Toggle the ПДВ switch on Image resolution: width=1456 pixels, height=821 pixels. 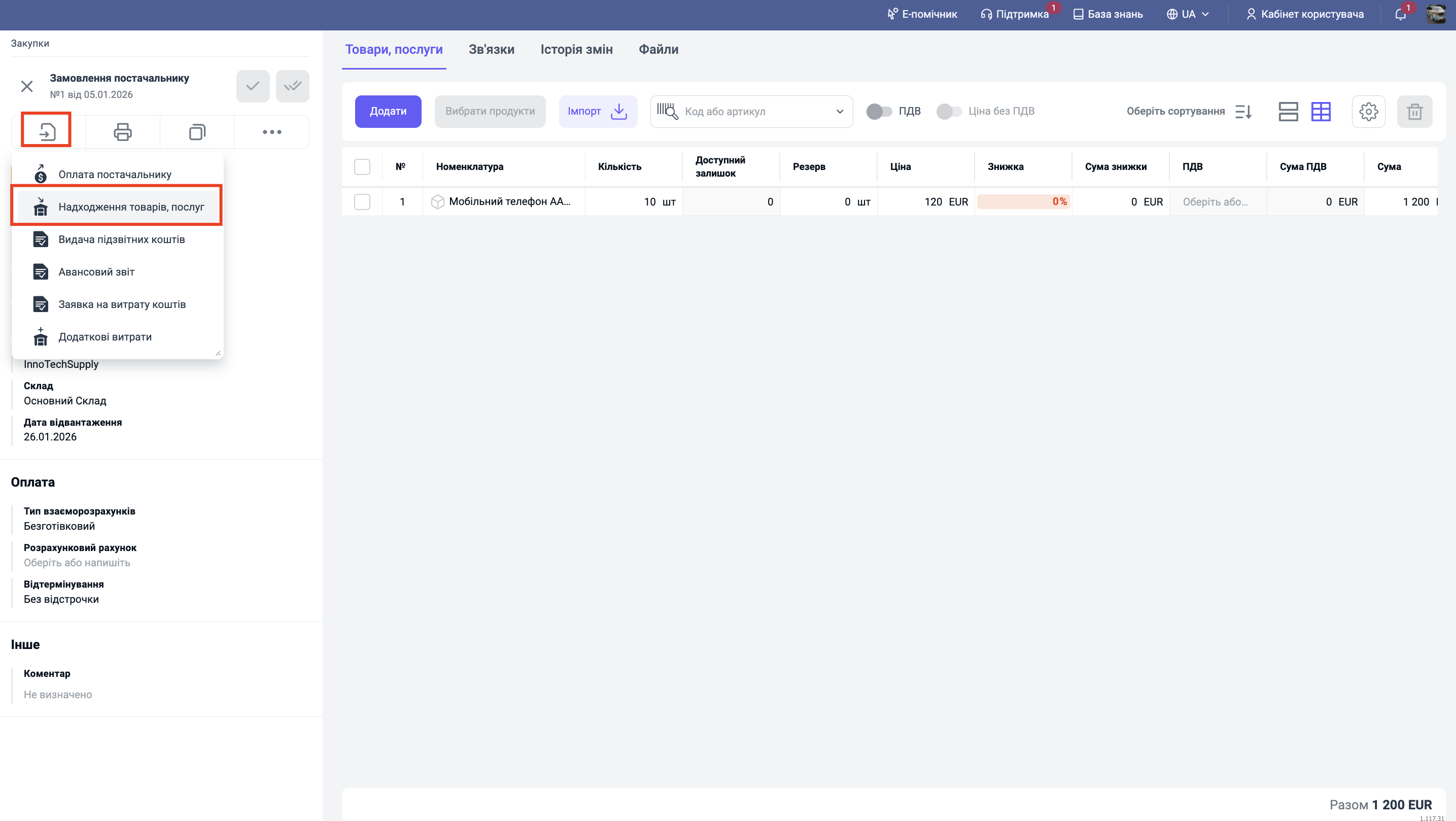(879, 112)
